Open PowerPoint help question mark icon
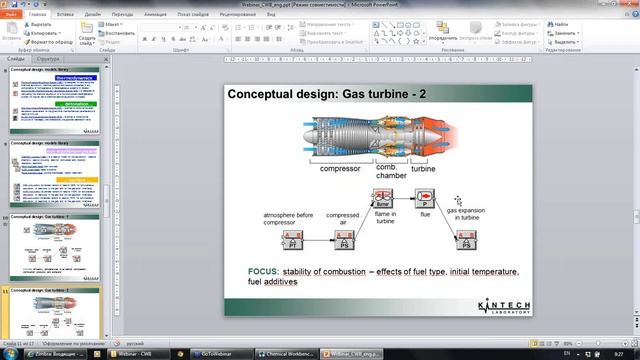Viewport: 640px width, 360px height. [635, 14]
